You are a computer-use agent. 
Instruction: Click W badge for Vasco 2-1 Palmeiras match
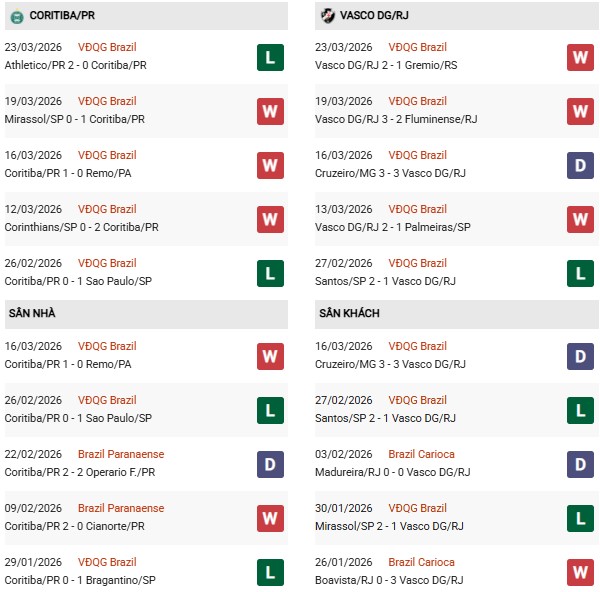pyautogui.click(x=581, y=219)
